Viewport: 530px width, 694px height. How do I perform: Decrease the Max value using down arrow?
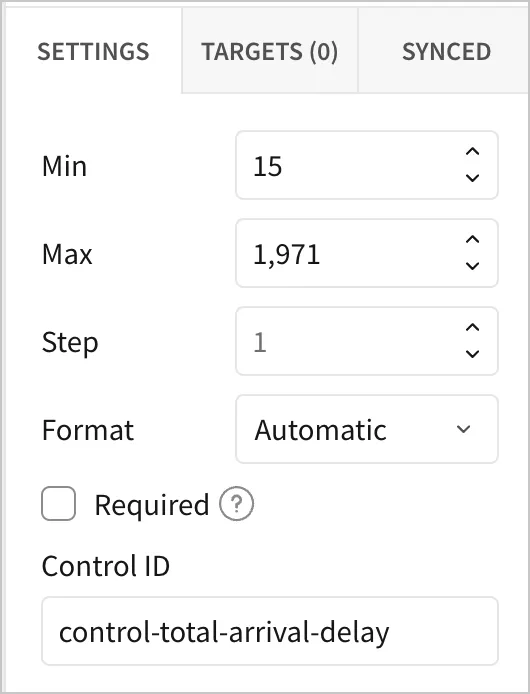point(472,266)
